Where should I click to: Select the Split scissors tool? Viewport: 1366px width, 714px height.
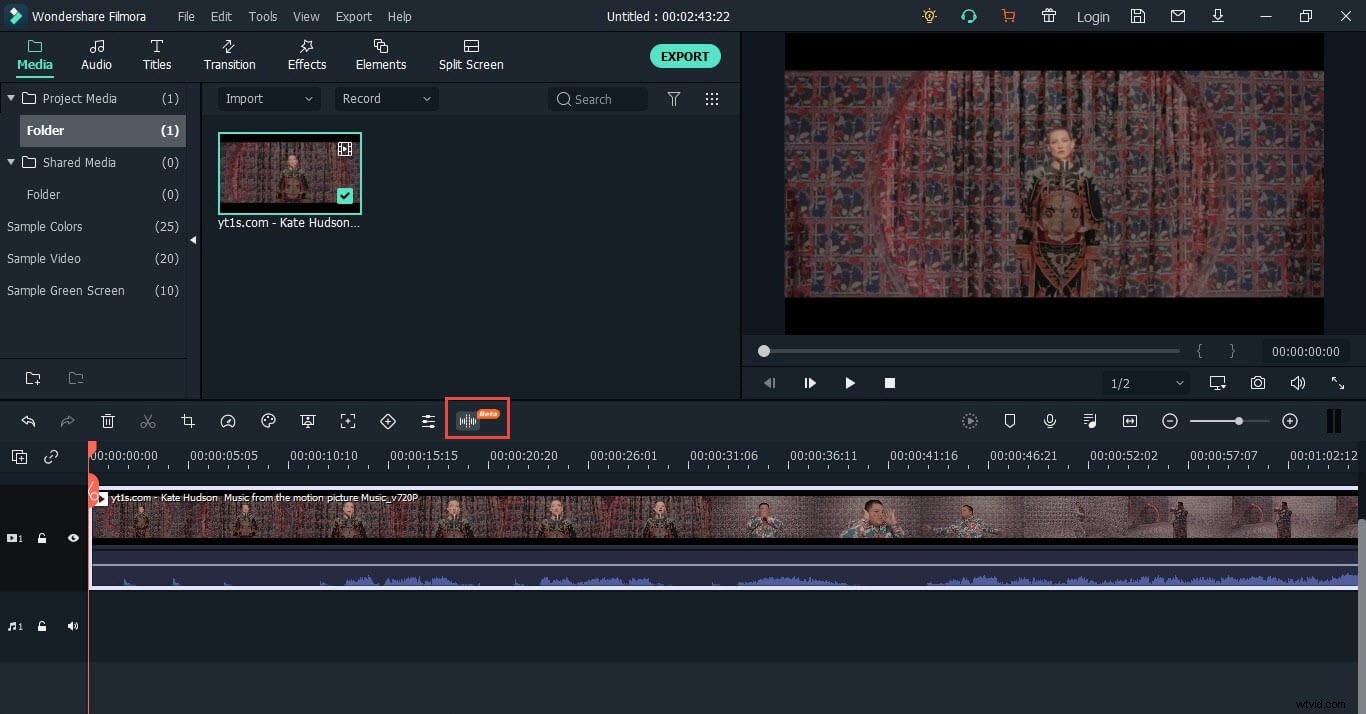pyautogui.click(x=148, y=421)
